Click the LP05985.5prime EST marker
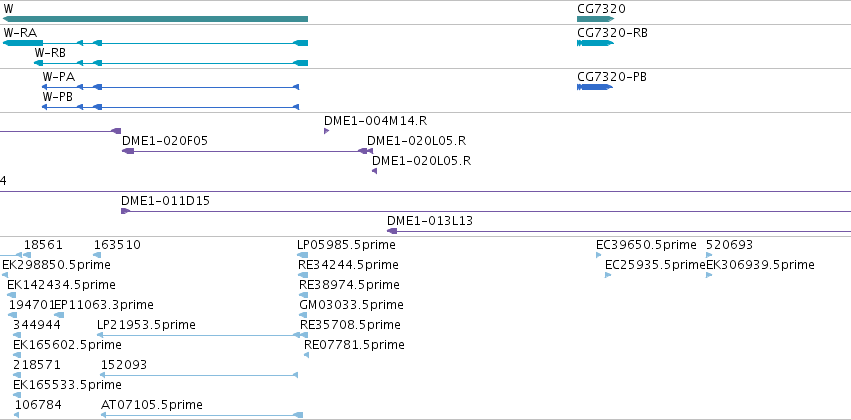 [x=303, y=255]
